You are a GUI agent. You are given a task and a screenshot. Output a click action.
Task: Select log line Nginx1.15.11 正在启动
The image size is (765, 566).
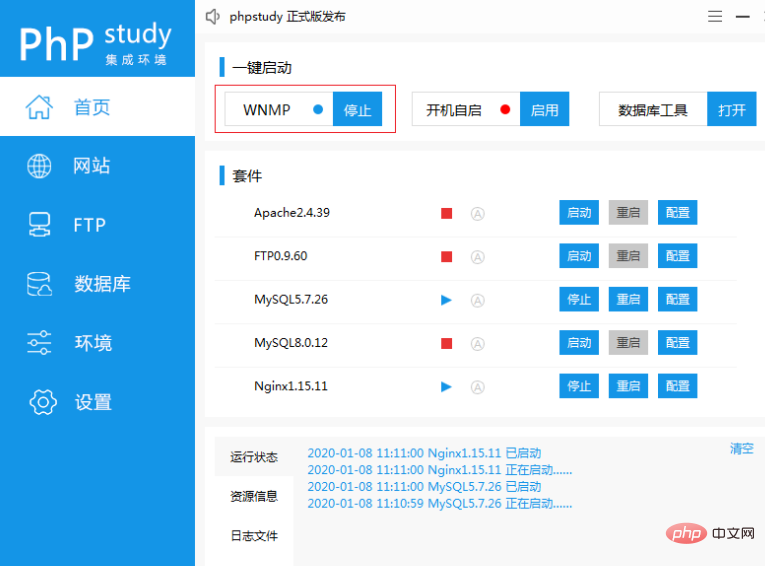tap(440, 470)
